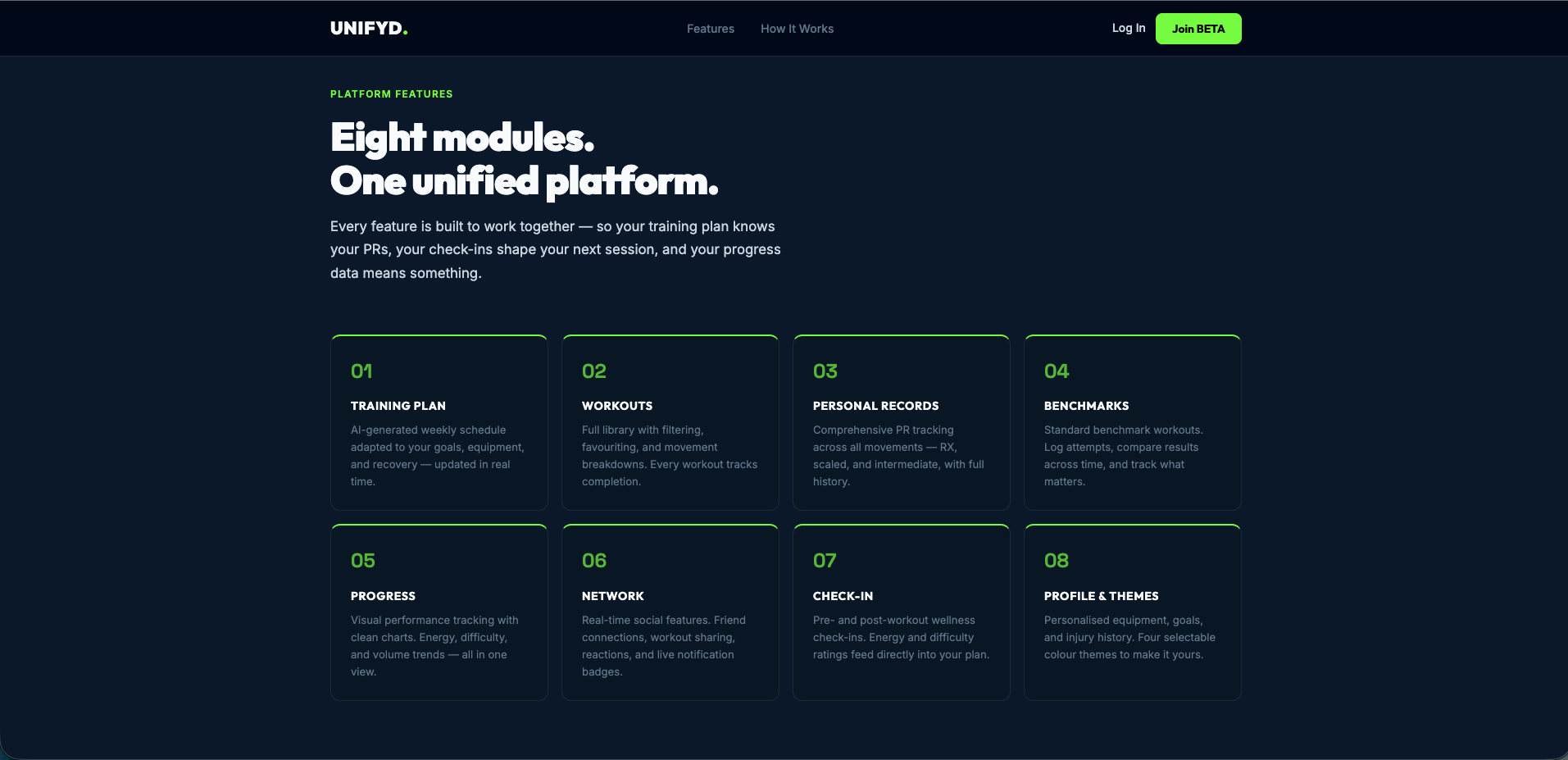The width and height of the screenshot is (1568, 760).
Task: Click the 'Personalised equipment, goals' description
Action: (x=1130, y=637)
